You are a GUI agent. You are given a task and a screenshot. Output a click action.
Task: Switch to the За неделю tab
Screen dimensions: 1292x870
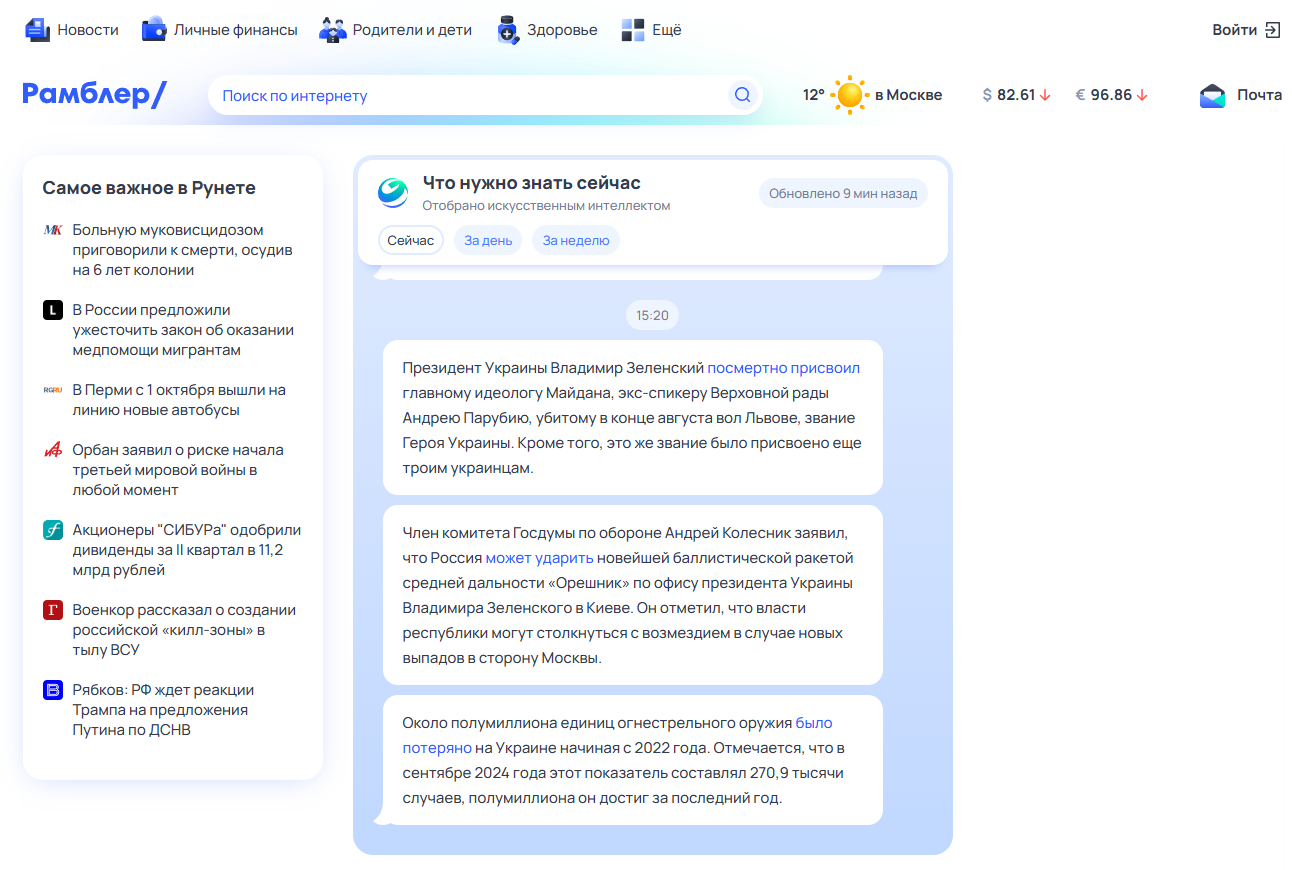point(575,241)
